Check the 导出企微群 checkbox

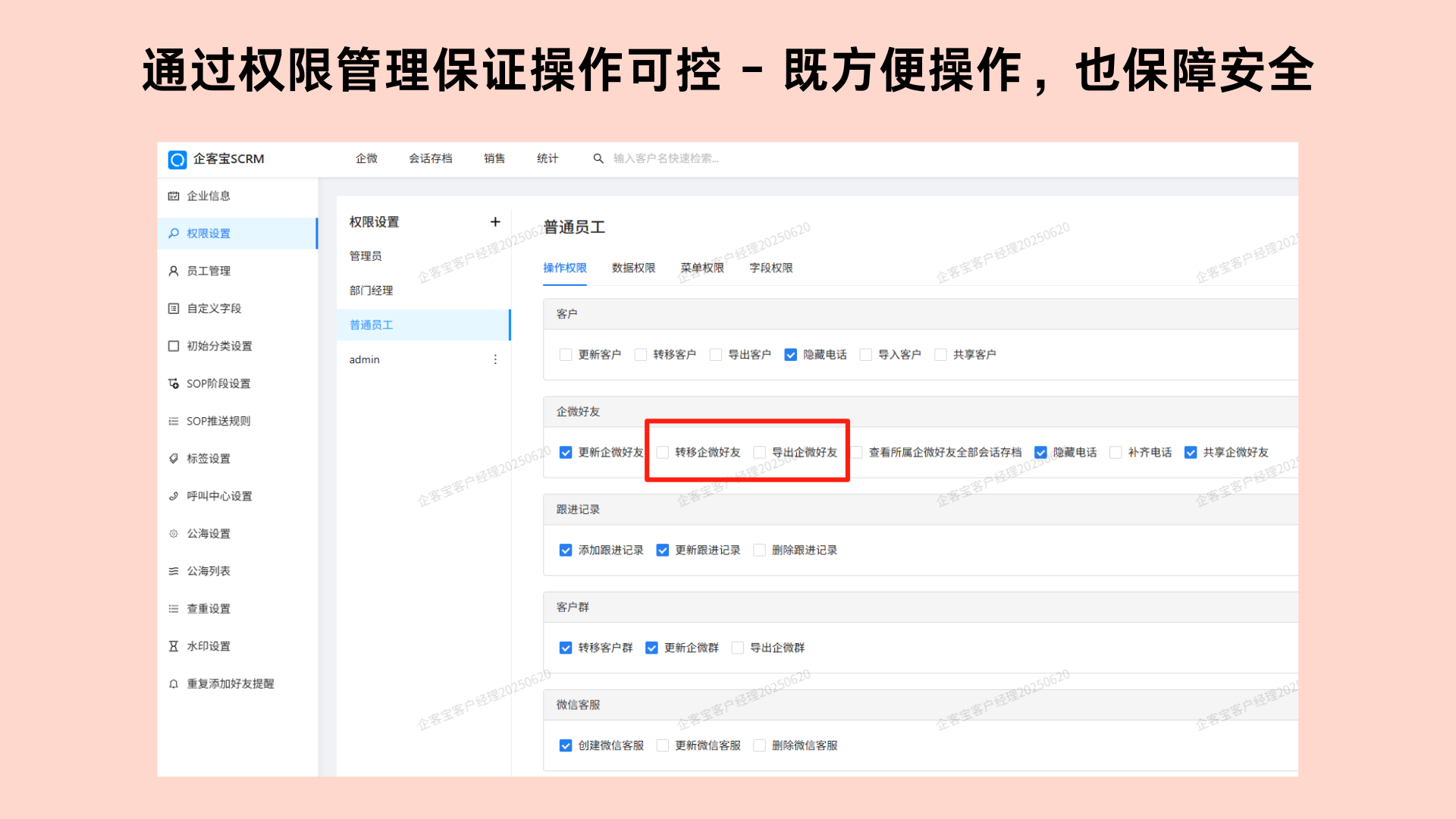point(737,648)
